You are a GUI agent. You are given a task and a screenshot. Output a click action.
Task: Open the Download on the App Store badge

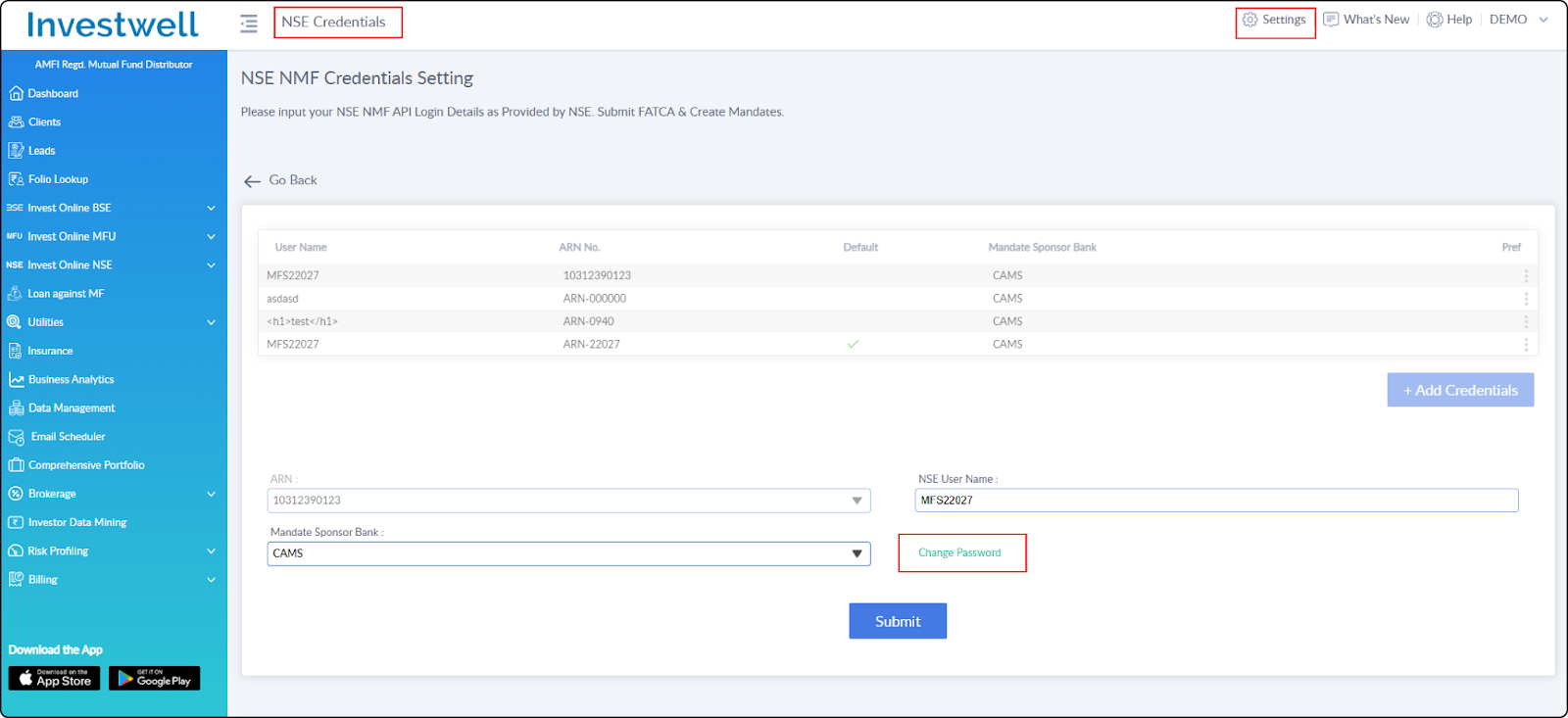point(54,678)
